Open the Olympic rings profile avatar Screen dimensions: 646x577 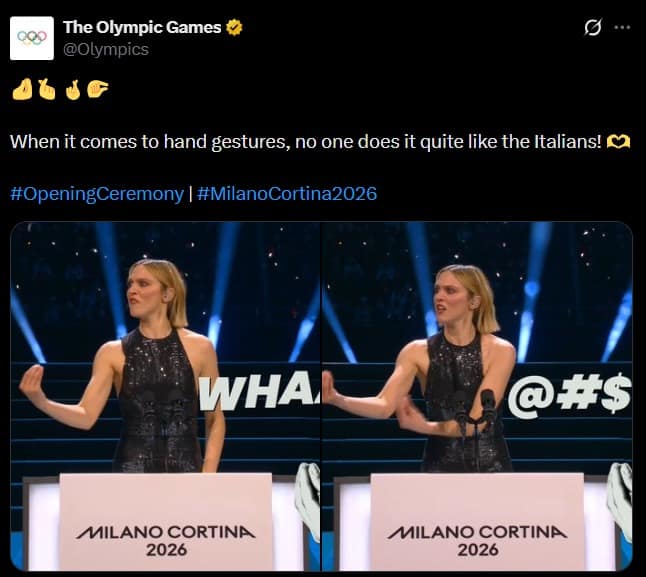point(32,38)
